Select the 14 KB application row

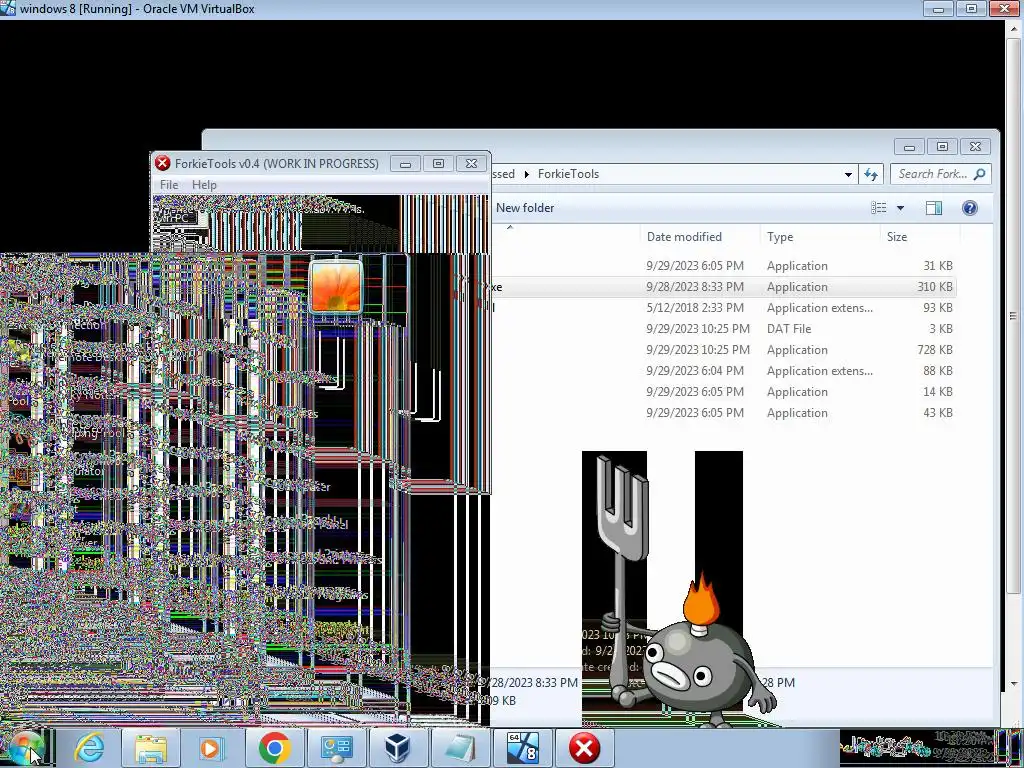(724, 392)
